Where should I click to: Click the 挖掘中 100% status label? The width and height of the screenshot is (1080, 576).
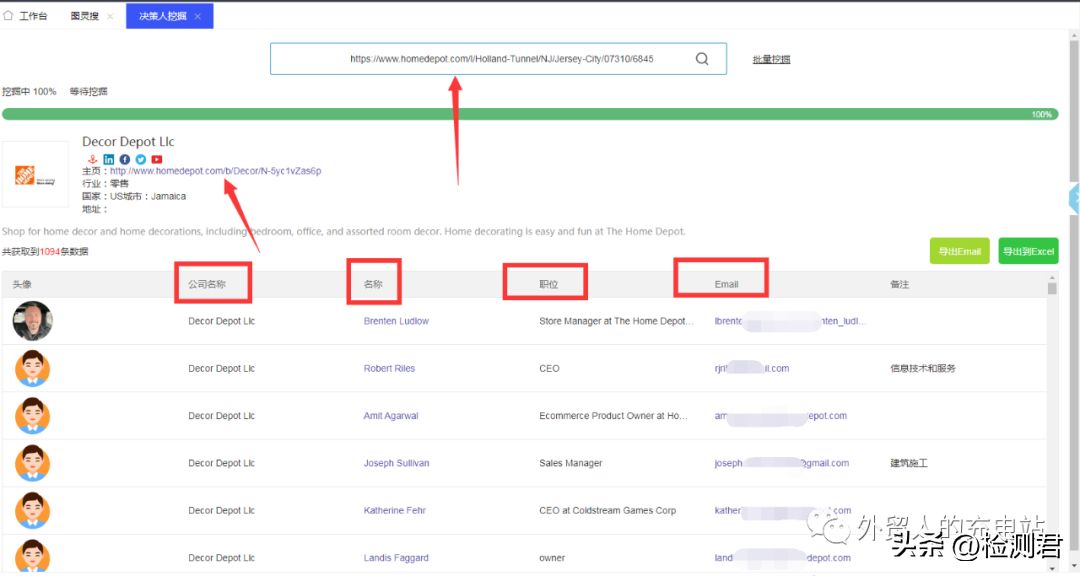29,92
